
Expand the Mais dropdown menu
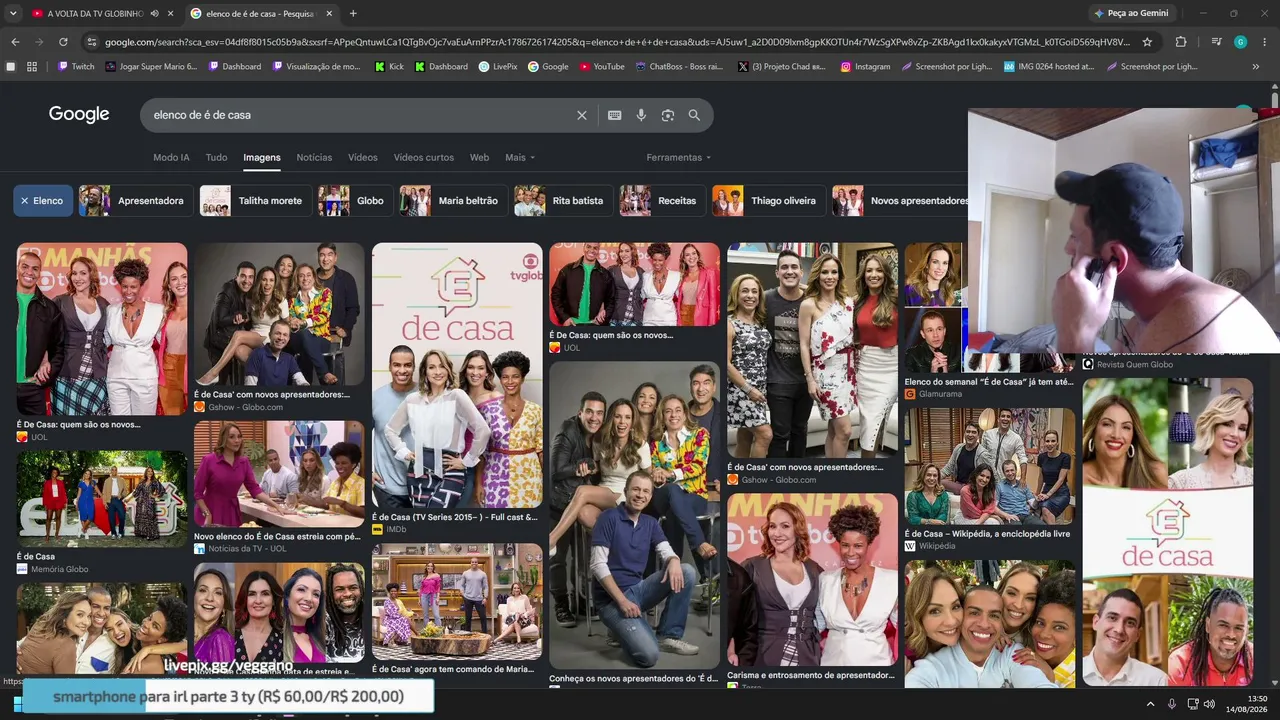[520, 157]
